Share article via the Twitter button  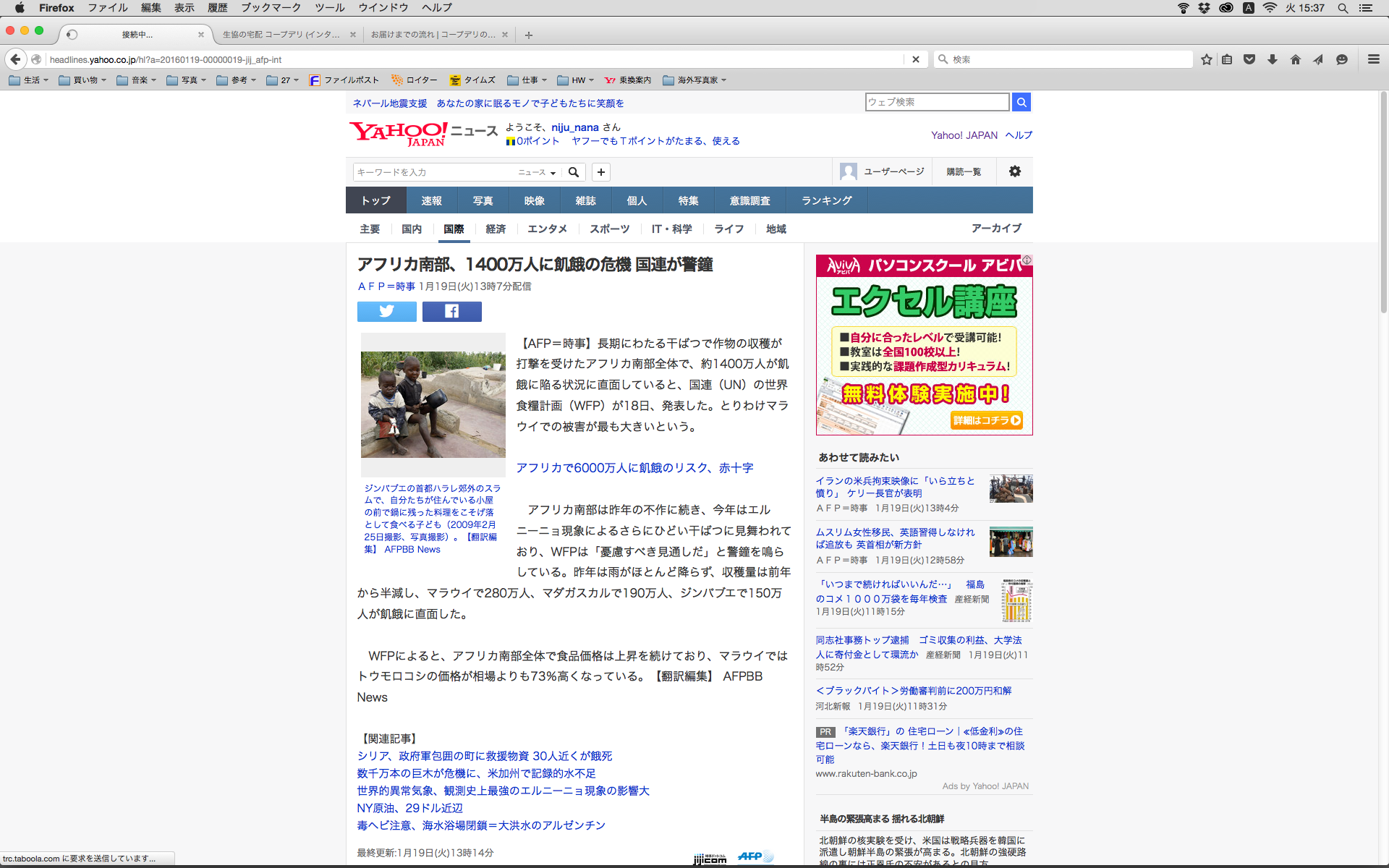pyautogui.click(x=386, y=311)
